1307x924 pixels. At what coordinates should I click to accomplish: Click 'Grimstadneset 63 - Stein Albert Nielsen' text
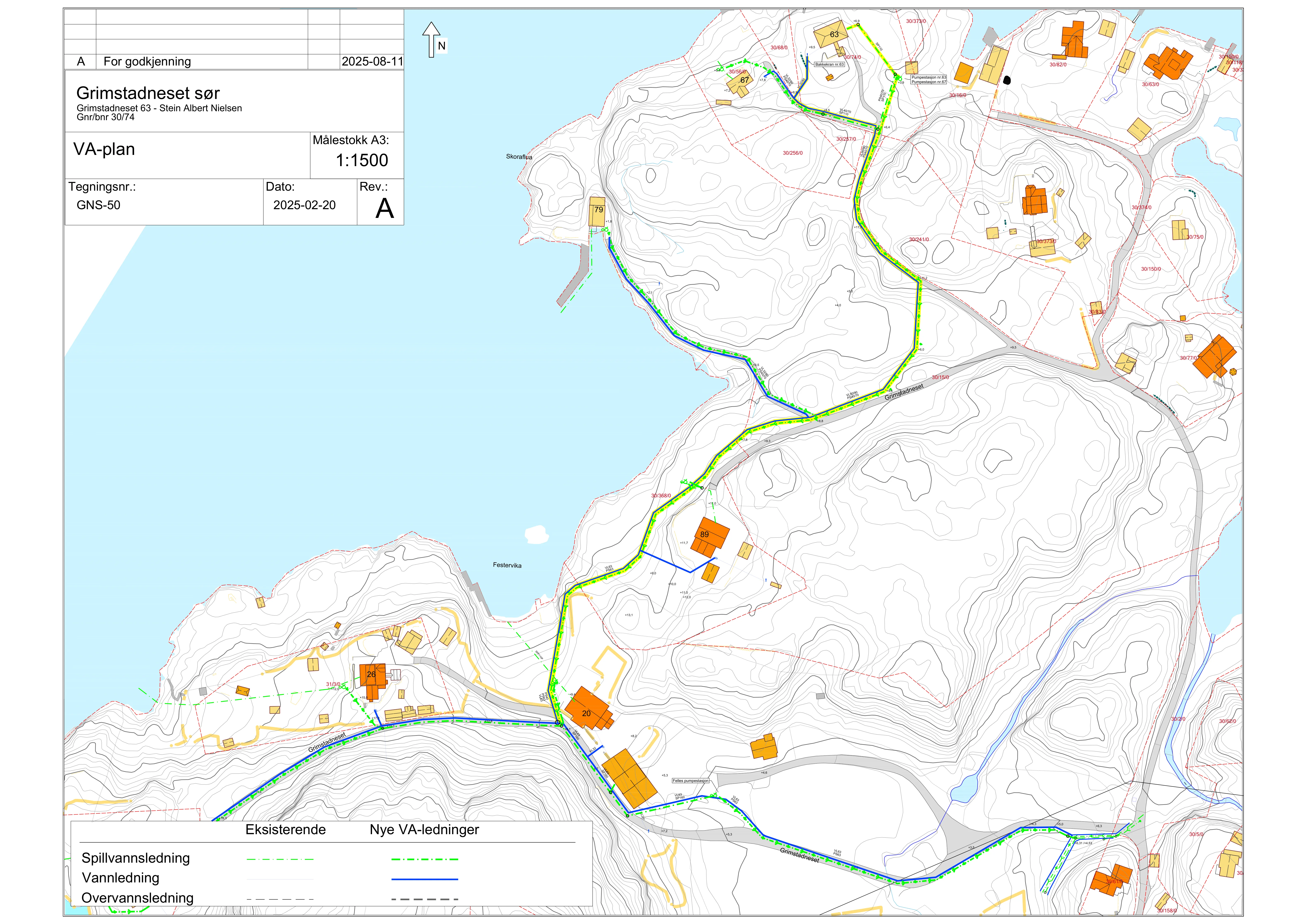click(159, 108)
